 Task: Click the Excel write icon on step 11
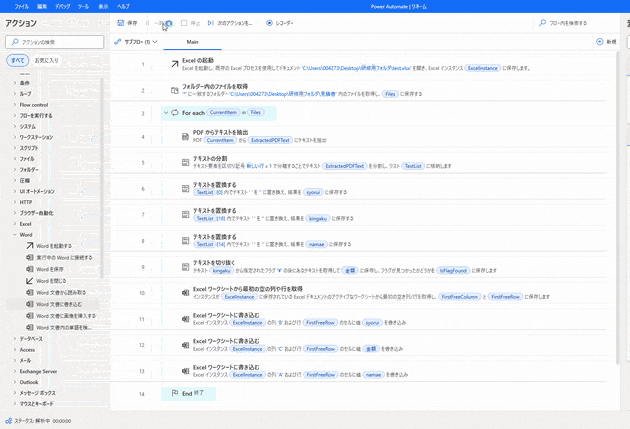(185, 319)
